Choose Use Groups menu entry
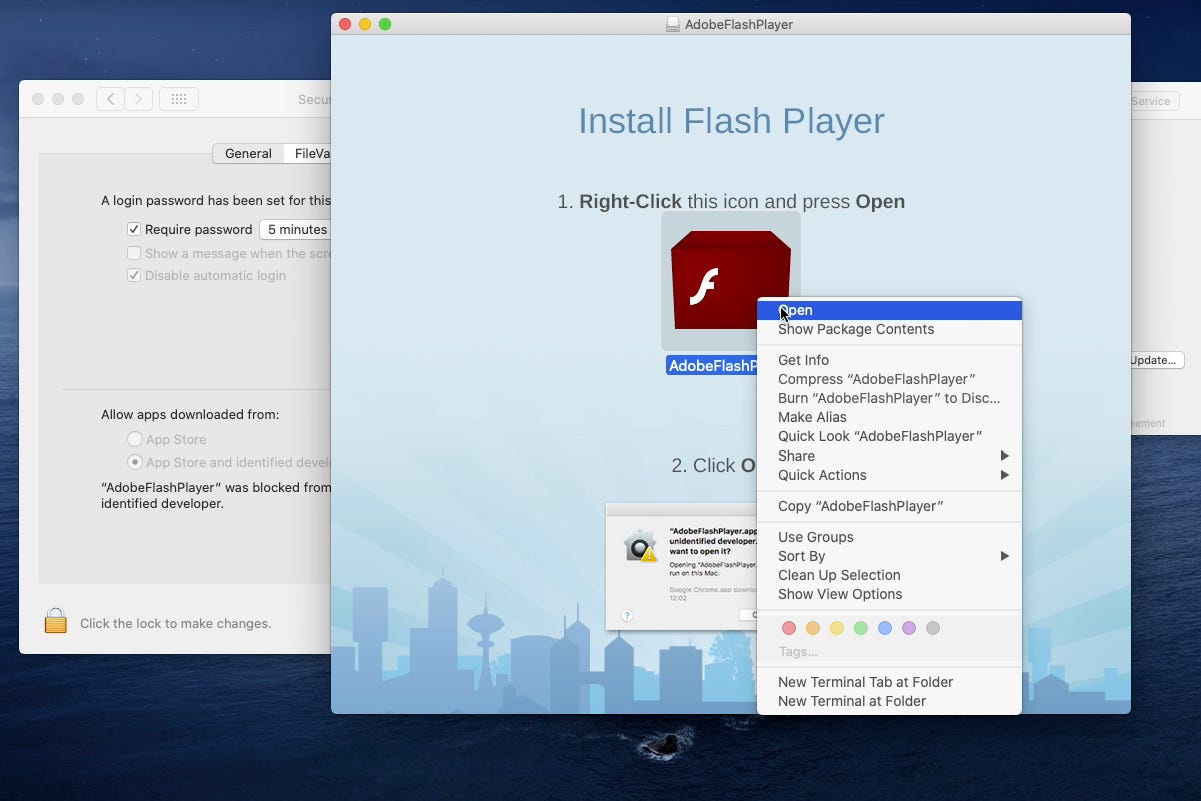1201x801 pixels. [x=889, y=537]
